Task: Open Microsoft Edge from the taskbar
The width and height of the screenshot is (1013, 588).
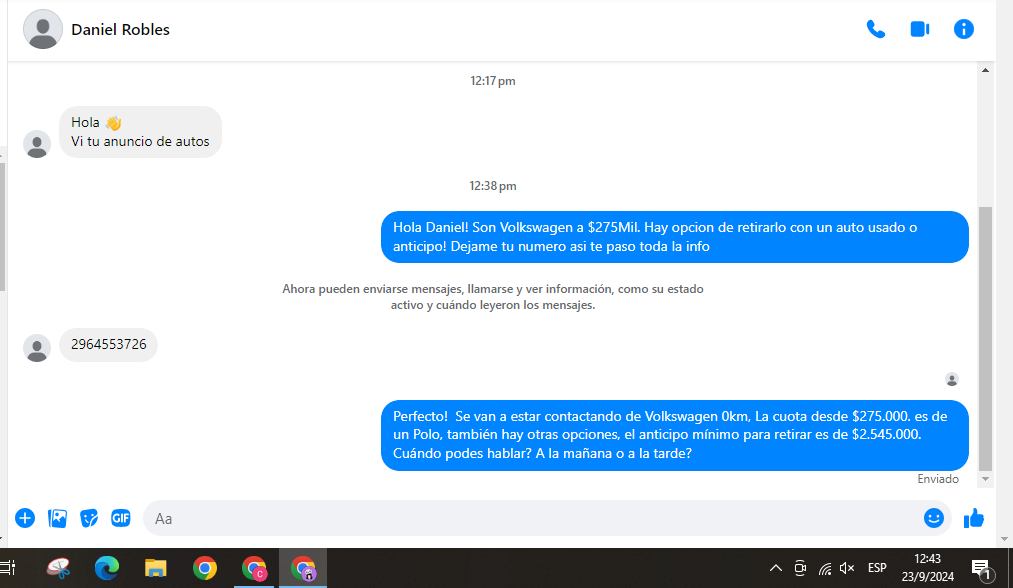Action: [107, 568]
